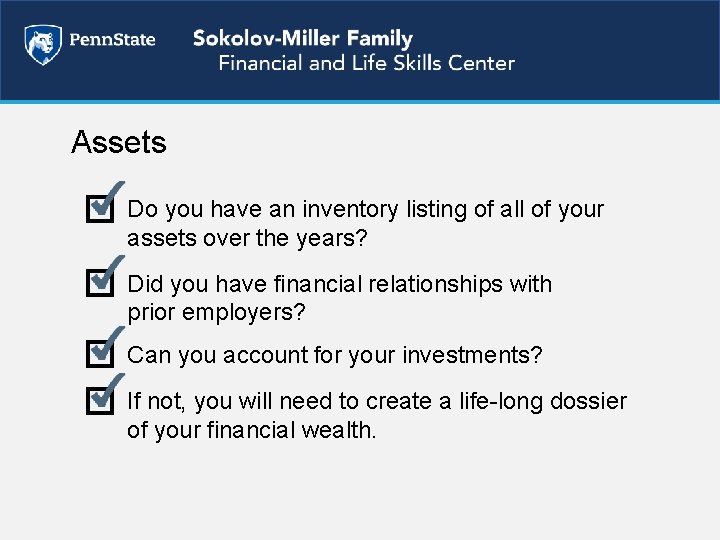Click the 'Assets' slide heading

click(x=118, y=143)
